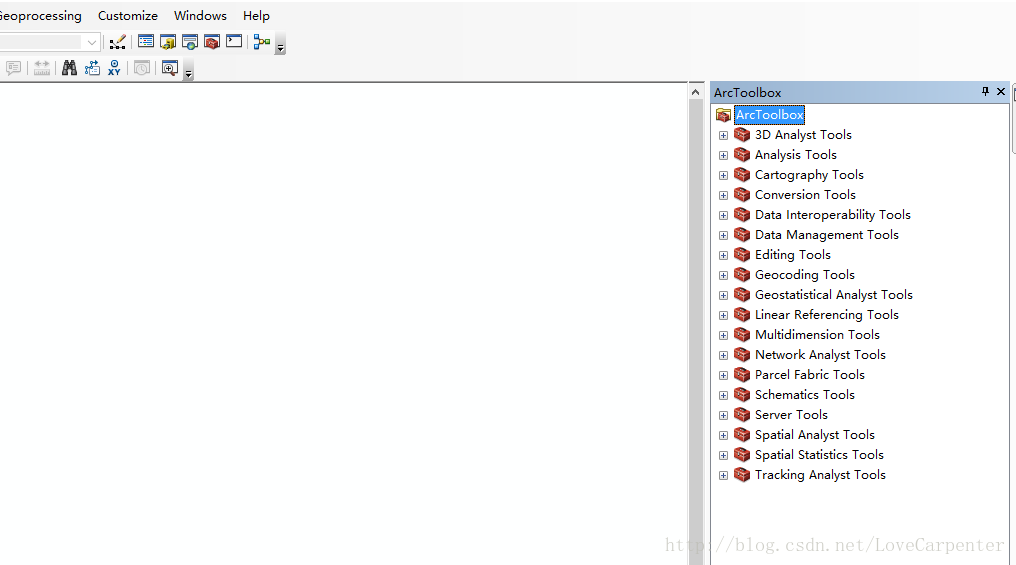1016x565 pixels.
Task: Expand the Cartography Tools toolbox
Action: tap(723, 176)
